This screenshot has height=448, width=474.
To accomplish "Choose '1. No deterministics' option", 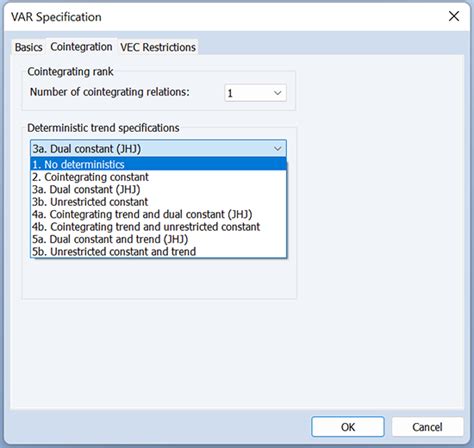I will pos(158,164).
